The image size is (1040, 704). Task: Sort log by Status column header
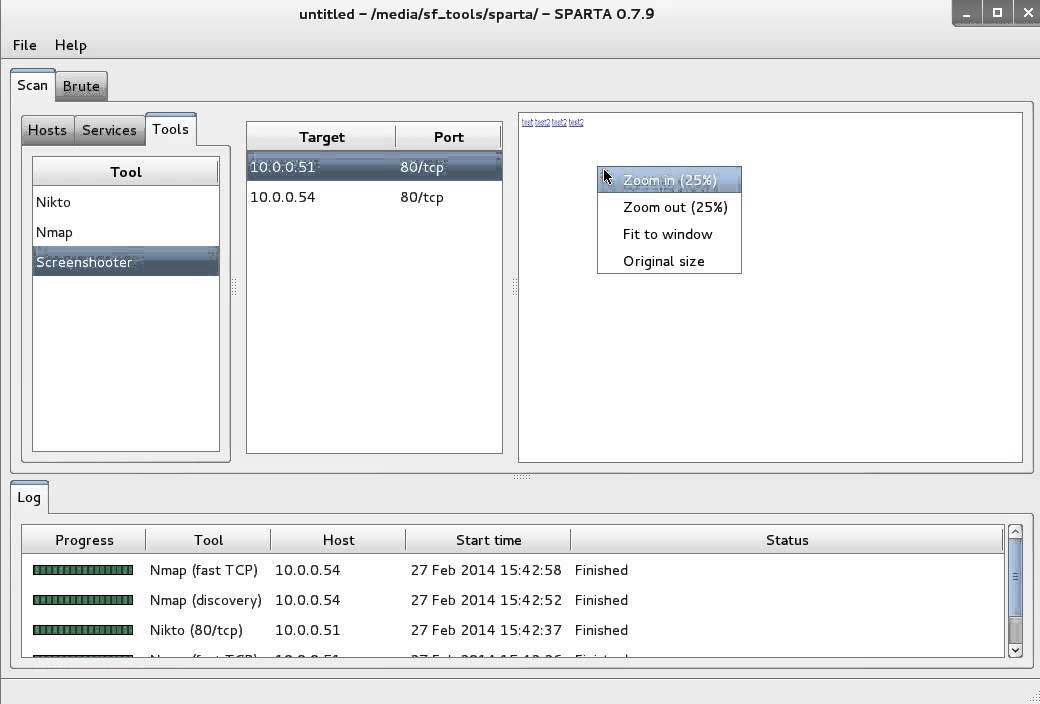787,540
